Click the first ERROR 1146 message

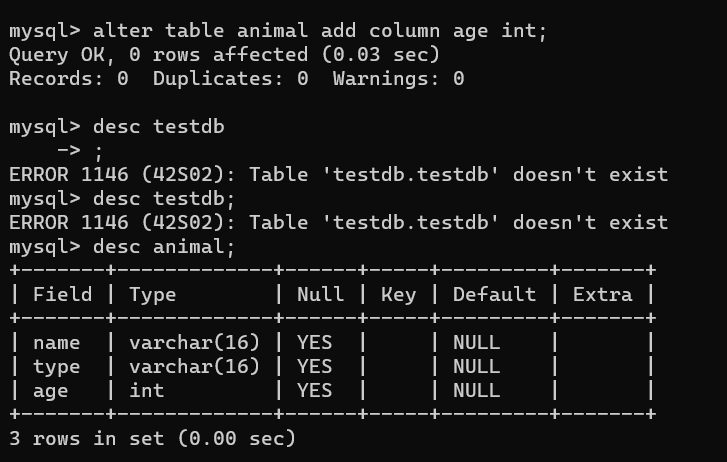(x=338, y=175)
